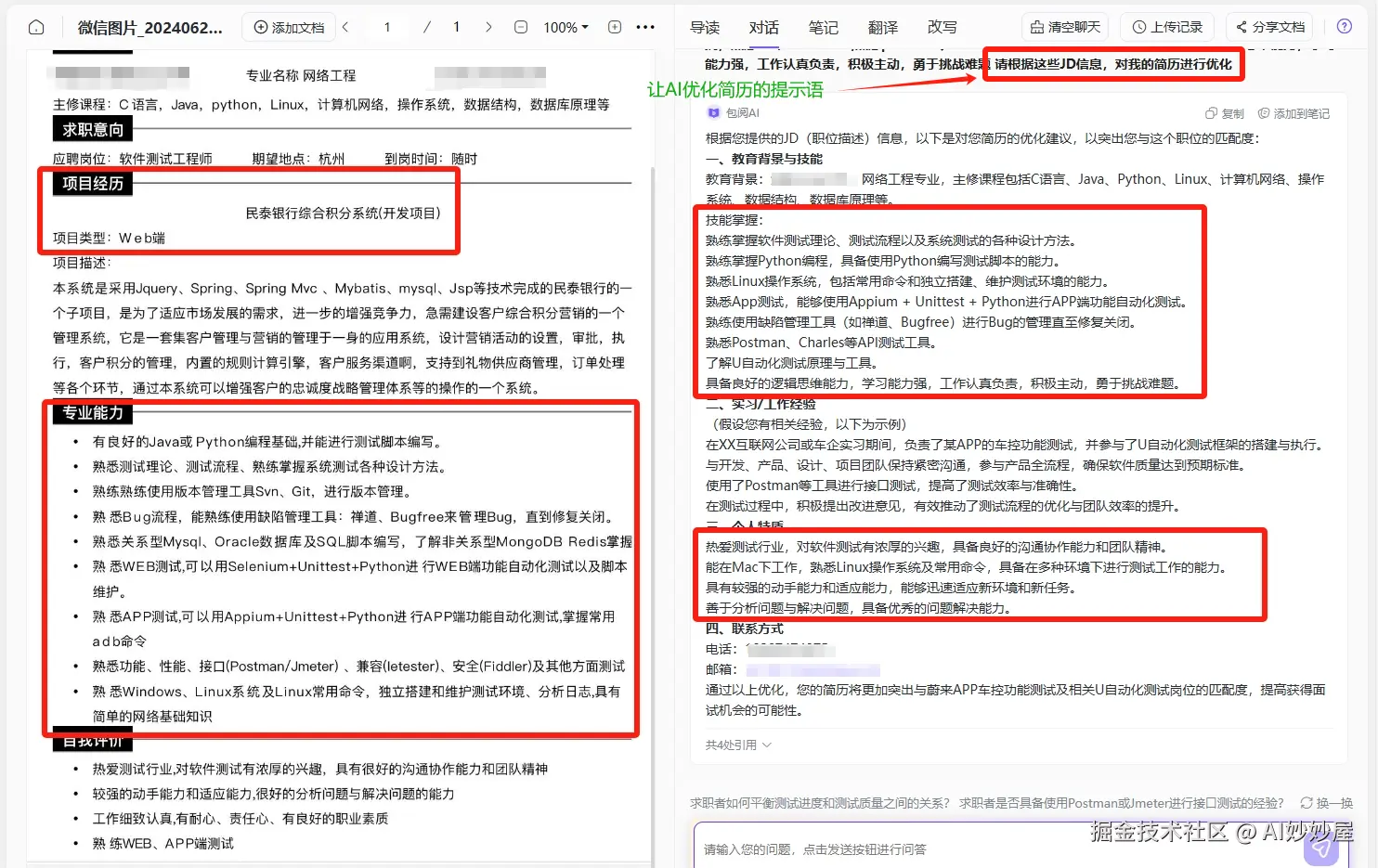Click the 四、联系方式 heading in AI reply

[744, 628]
